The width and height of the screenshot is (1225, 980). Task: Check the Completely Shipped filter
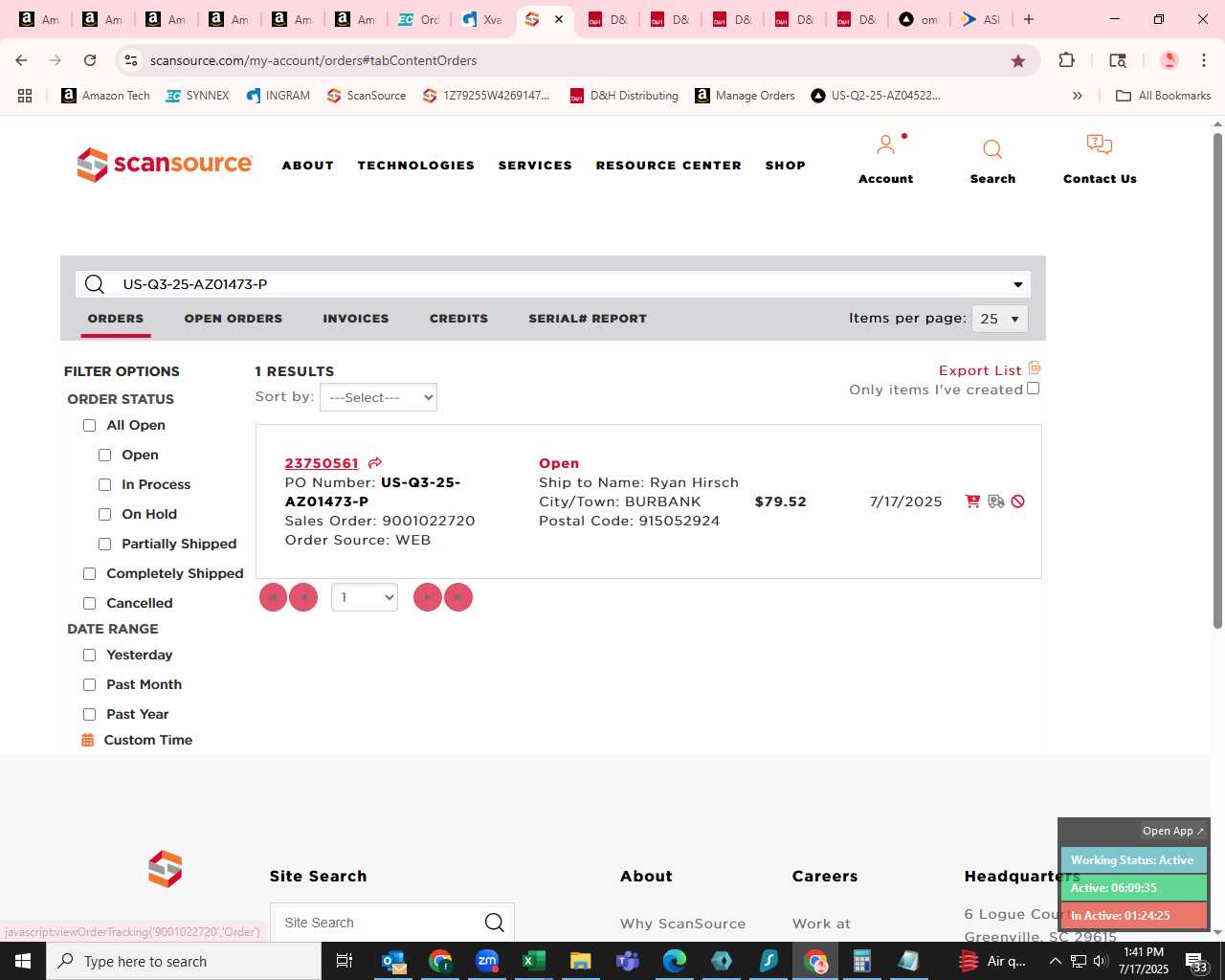pos(90,574)
